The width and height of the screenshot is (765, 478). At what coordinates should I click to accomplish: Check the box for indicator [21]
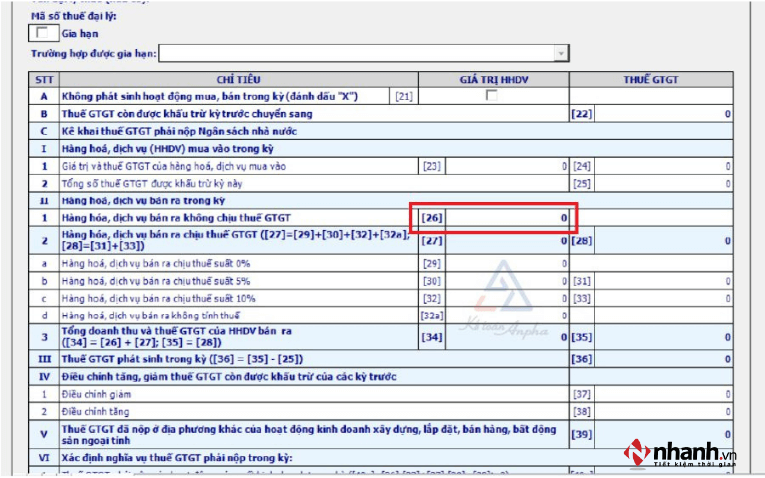(491, 96)
